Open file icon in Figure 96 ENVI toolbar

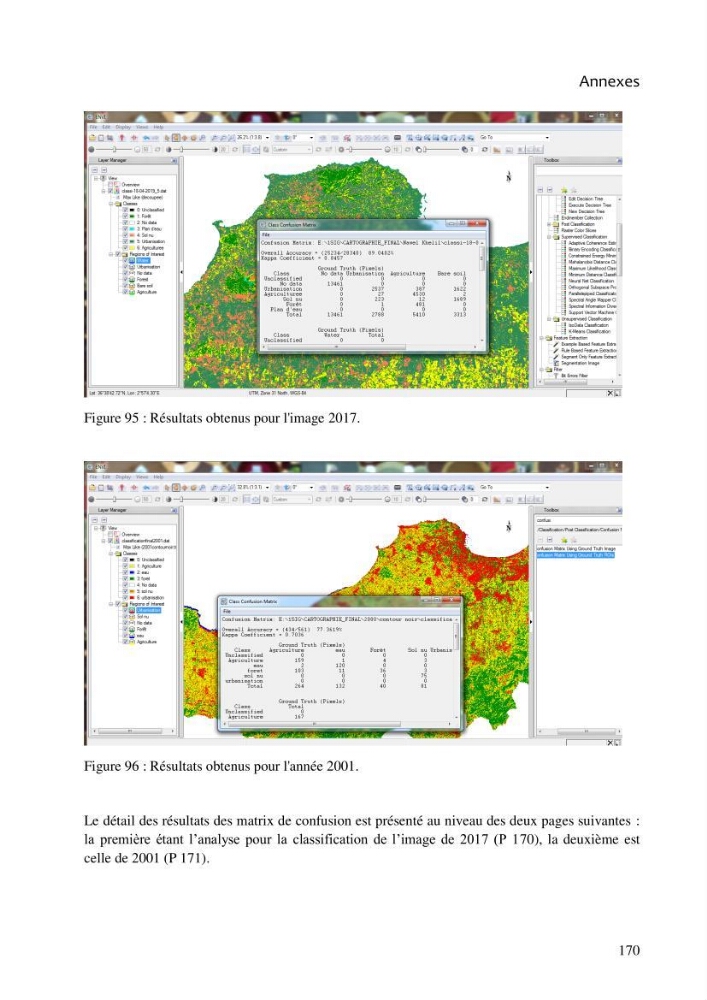[93, 487]
